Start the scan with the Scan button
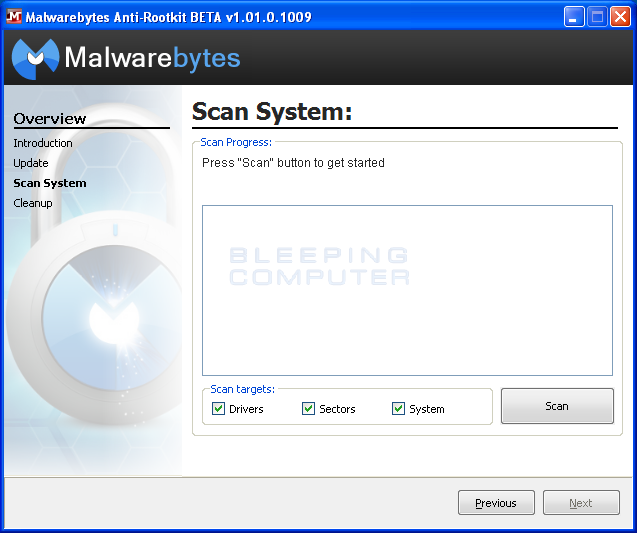 [557, 406]
